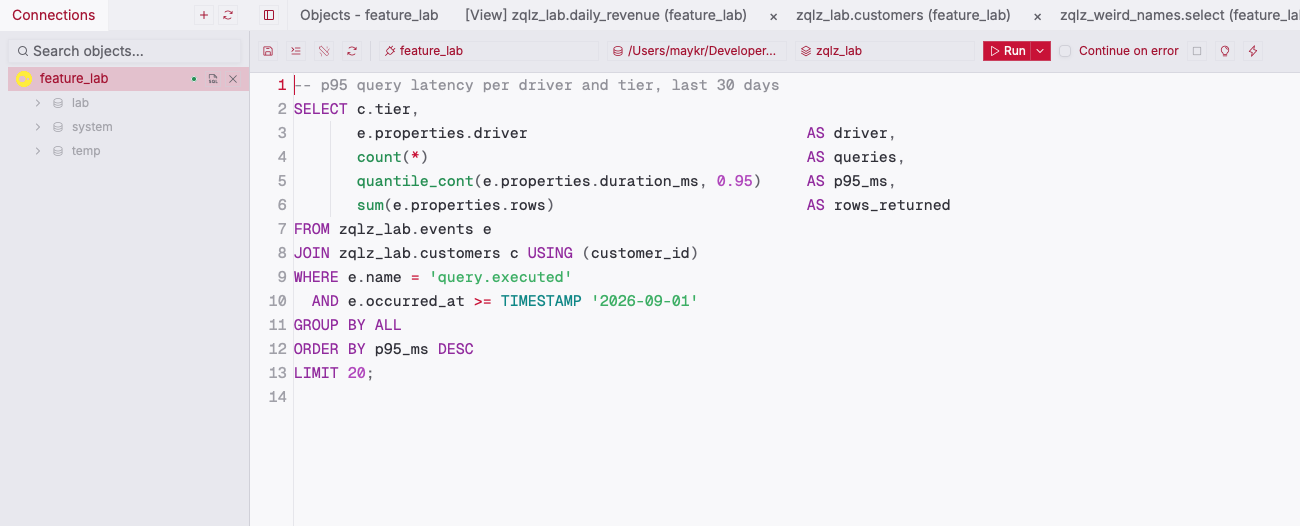Viewport: 1300px width, 526px height.
Task: Add a new connection with plus icon
Action: tap(204, 15)
